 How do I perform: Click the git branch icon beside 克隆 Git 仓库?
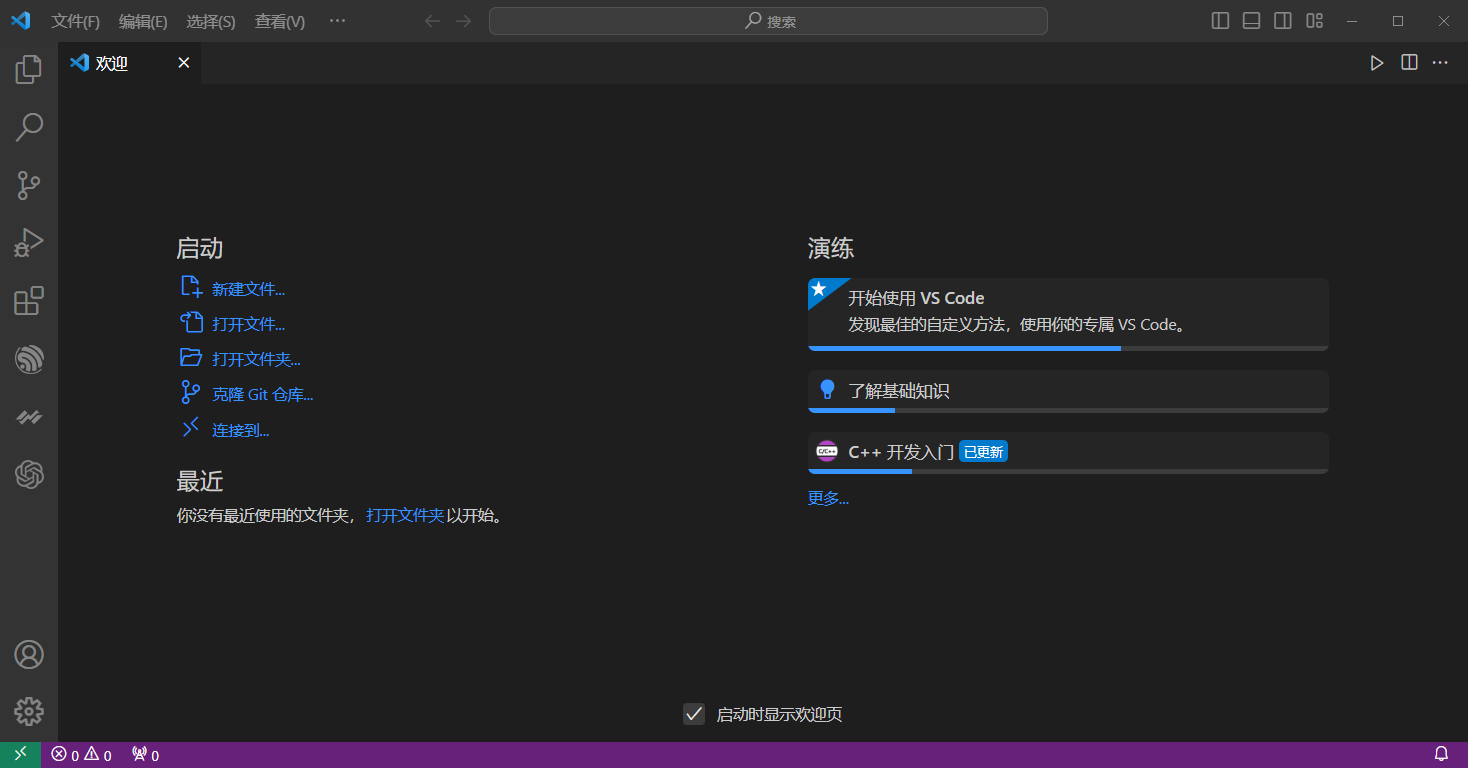(x=190, y=392)
